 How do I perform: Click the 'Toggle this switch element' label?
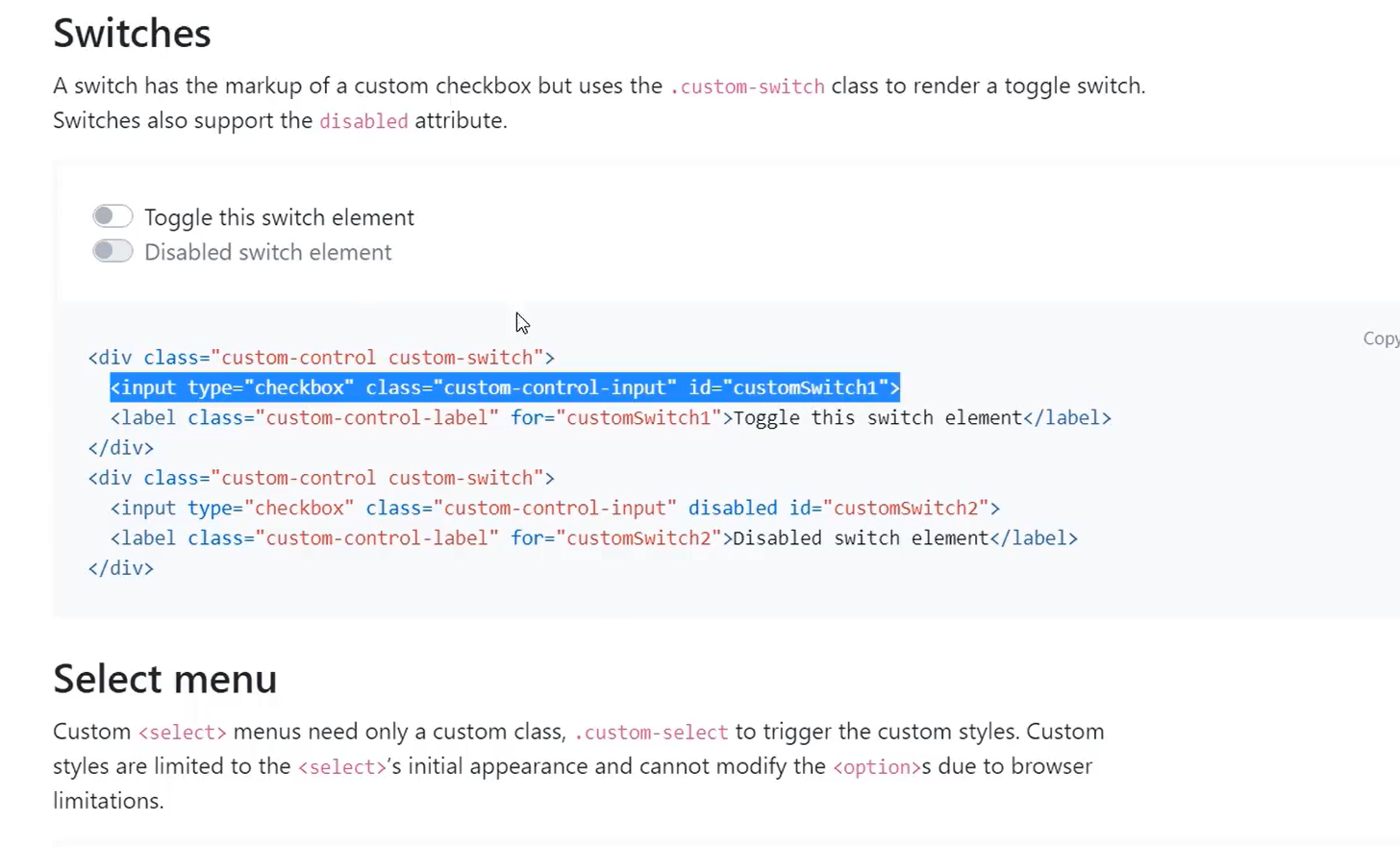[279, 217]
